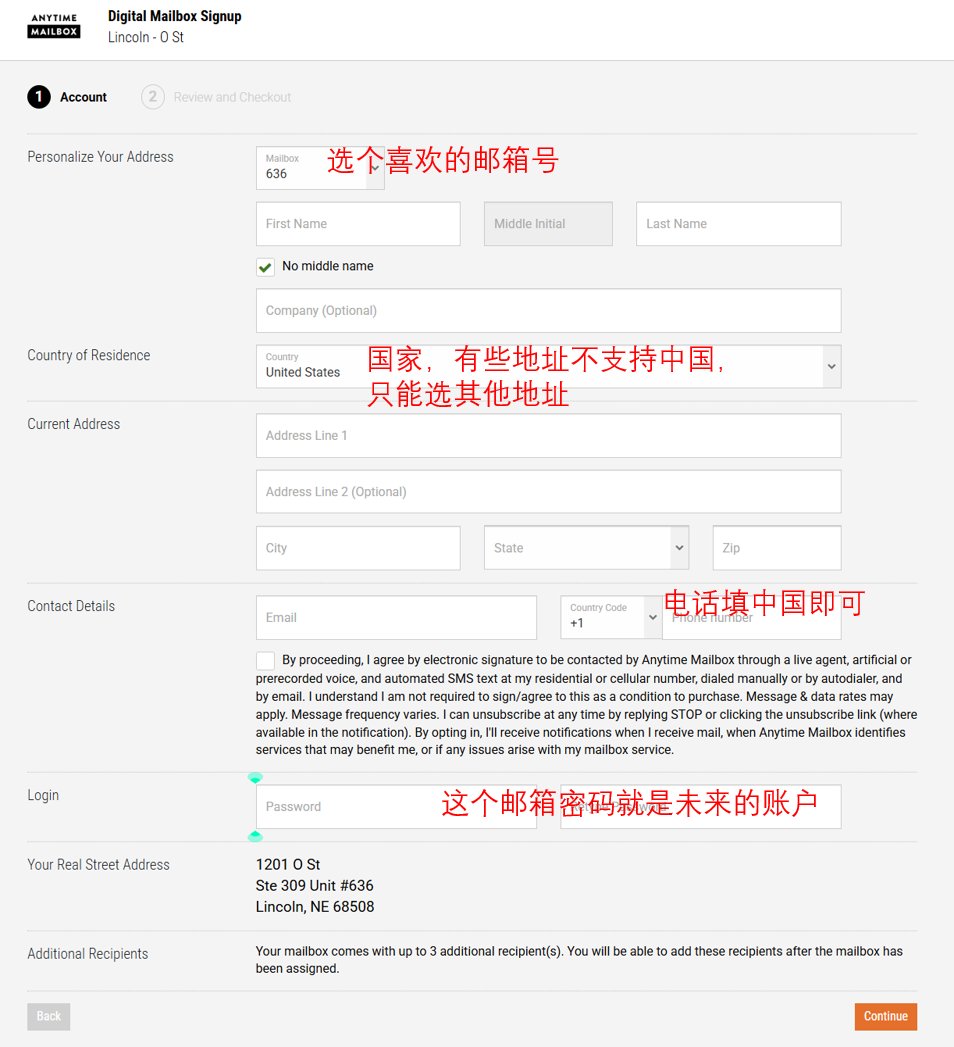Click the 'Country of Residence' label
This screenshot has height=1047, width=954.
89,355
